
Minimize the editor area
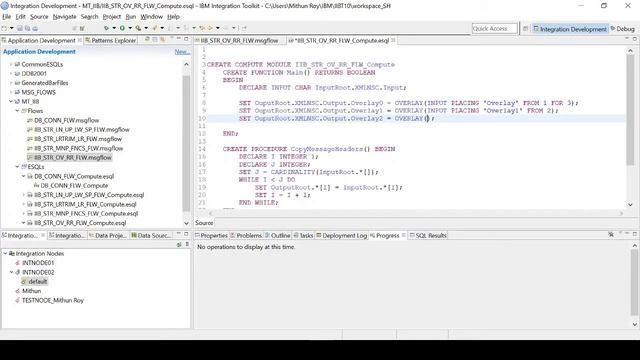tap(627, 39)
